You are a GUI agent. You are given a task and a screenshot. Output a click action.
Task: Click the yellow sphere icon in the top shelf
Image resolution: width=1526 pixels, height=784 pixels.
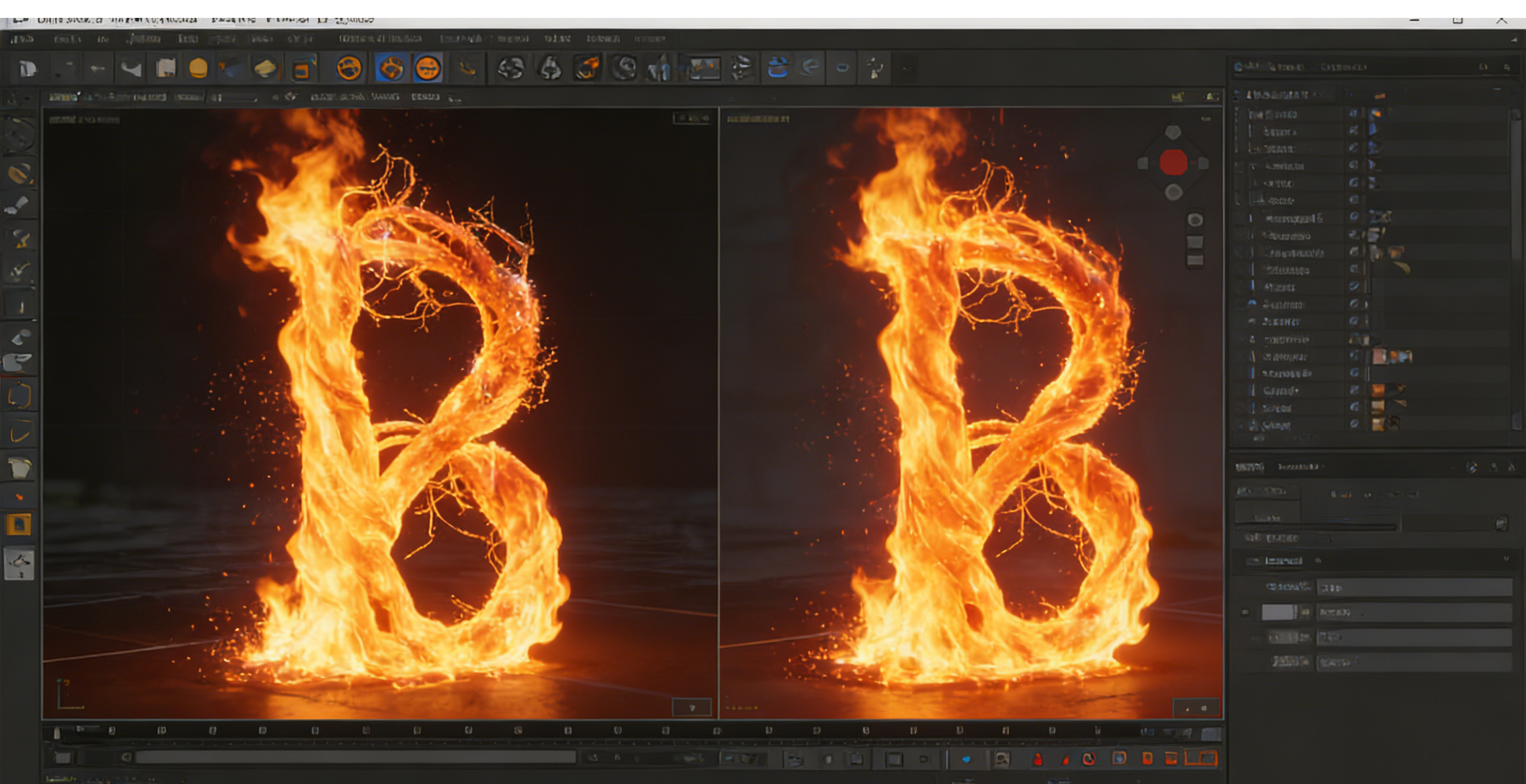(198, 68)
